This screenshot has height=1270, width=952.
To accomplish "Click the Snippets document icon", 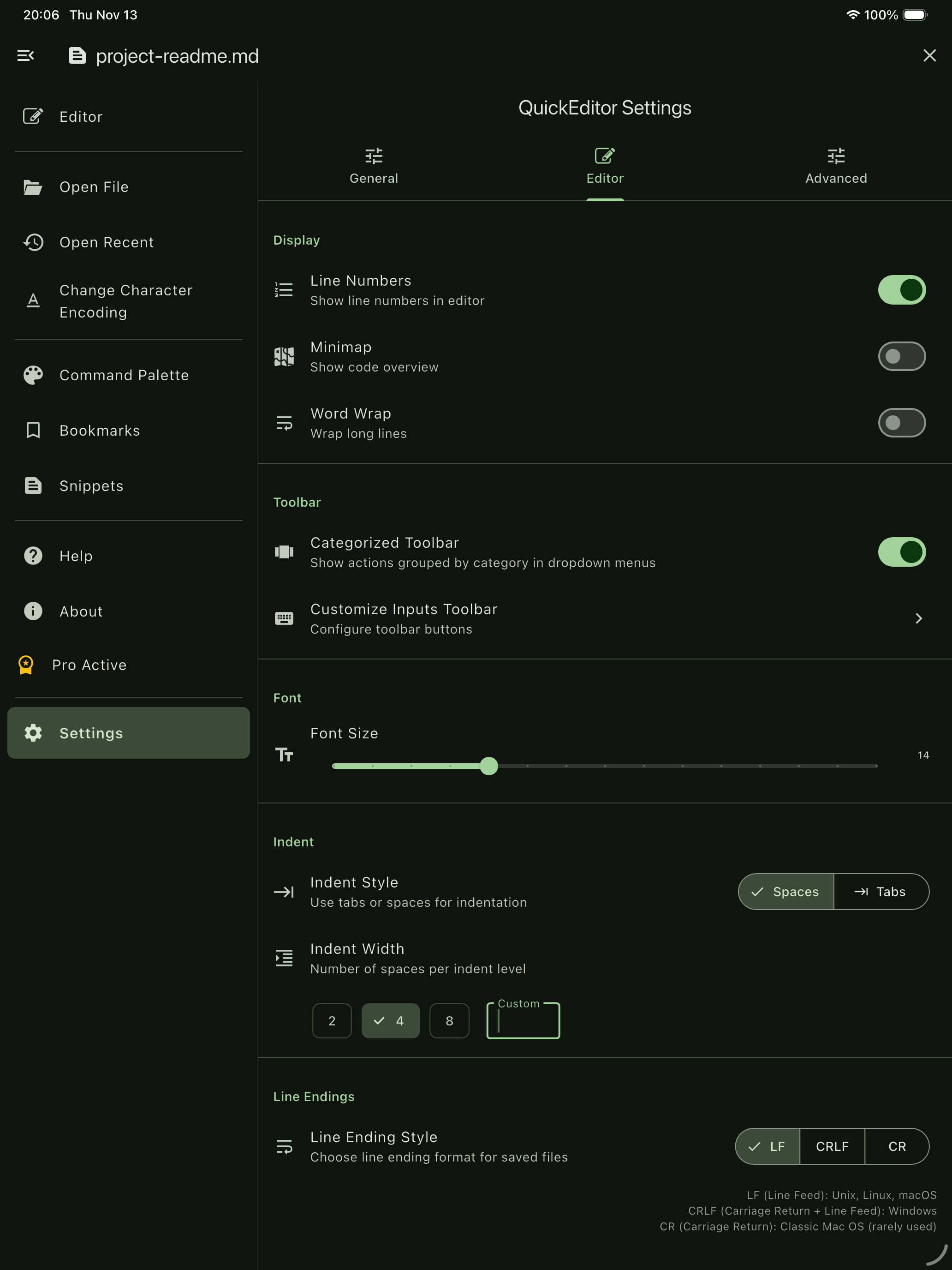I will coord(33,486).
